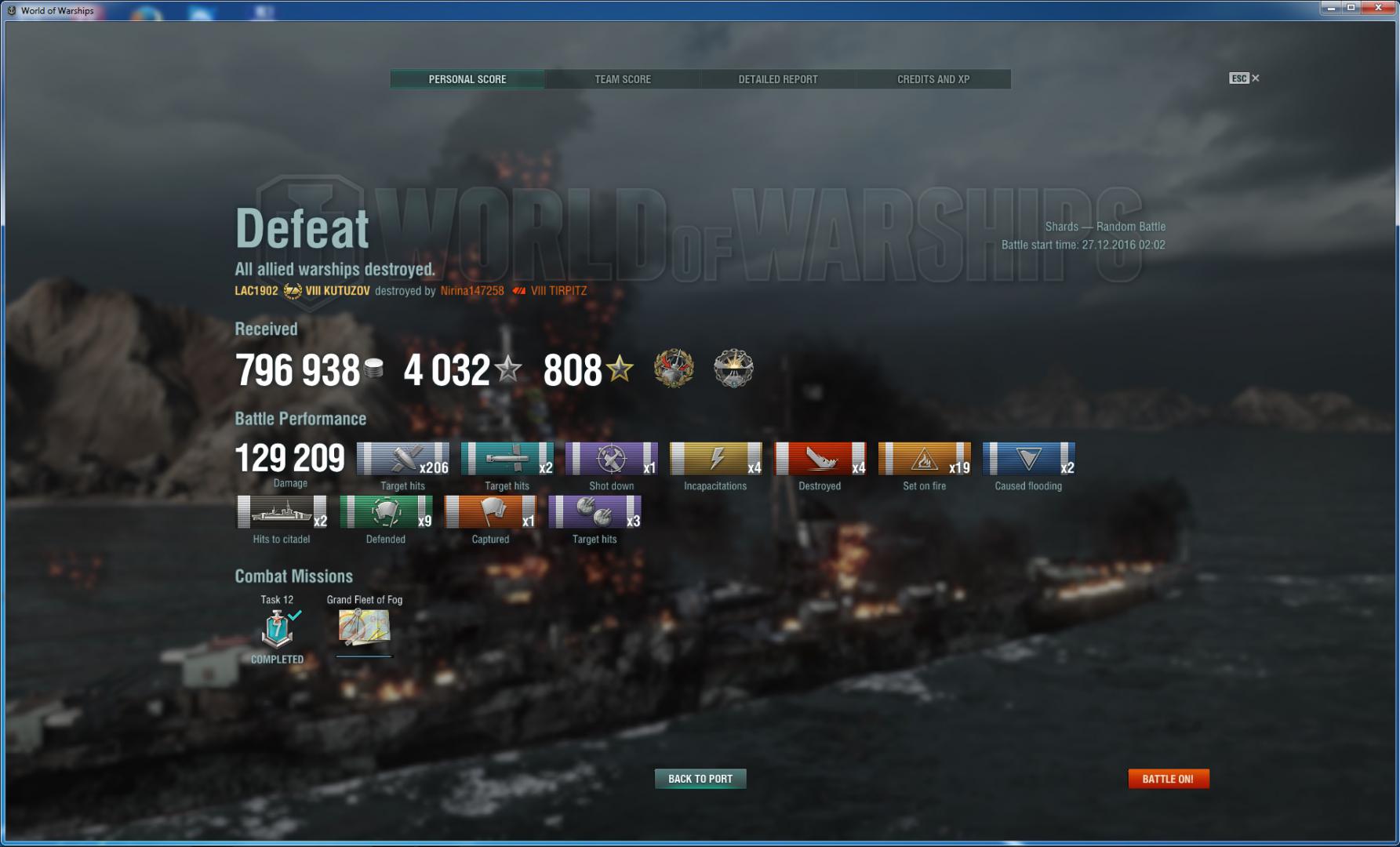Select the Credits and XP tab

pos(933,79)
